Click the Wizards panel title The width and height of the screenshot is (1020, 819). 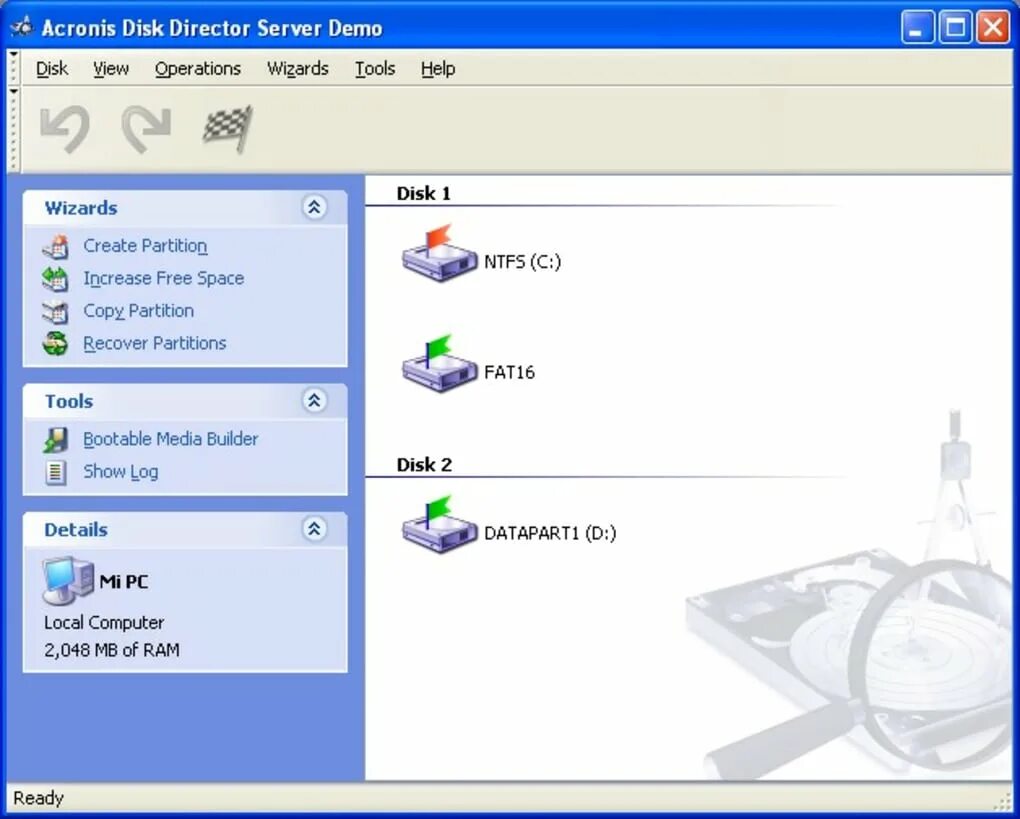tap(81, 208)
